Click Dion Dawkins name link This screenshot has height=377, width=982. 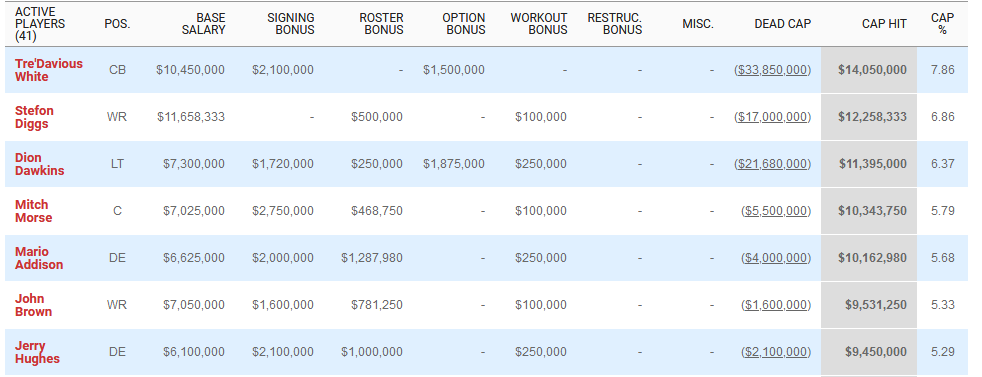coord(39,164)
